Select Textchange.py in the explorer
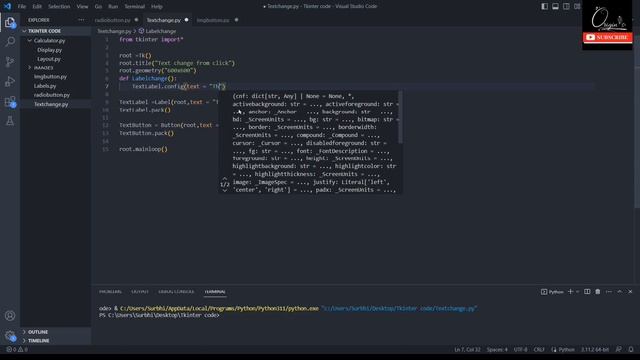Viewport: 640px width, 360px height. click(x=51, y=104)
